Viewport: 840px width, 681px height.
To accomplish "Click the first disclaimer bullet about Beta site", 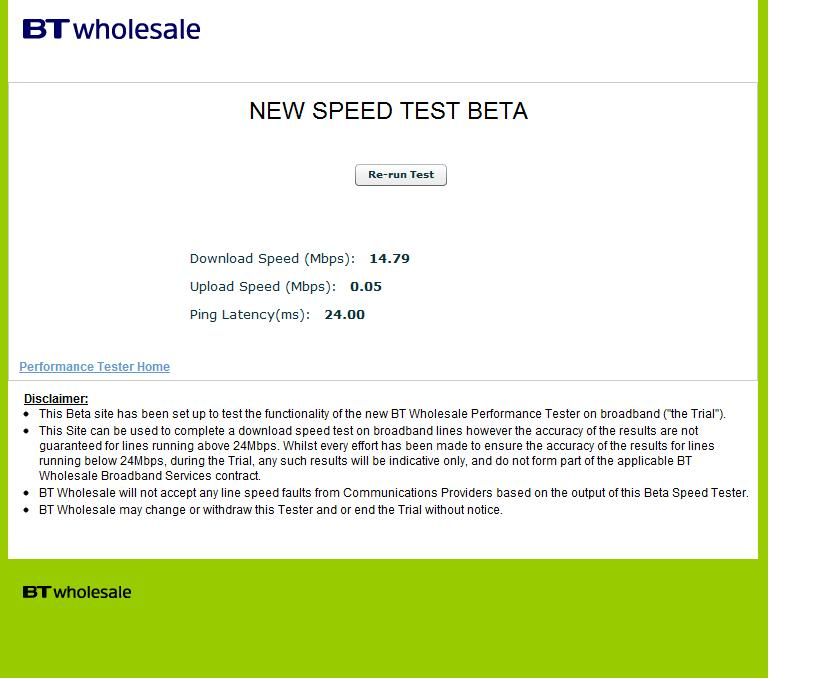I will tap(382, 414).
